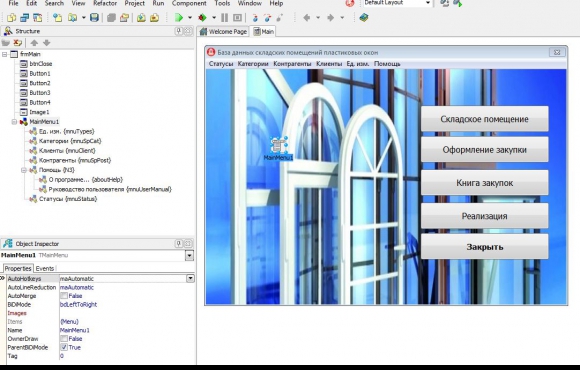Switch to the Events tab in Object Inspector
Screen dimensions: 580x370
tap(45, 268)
